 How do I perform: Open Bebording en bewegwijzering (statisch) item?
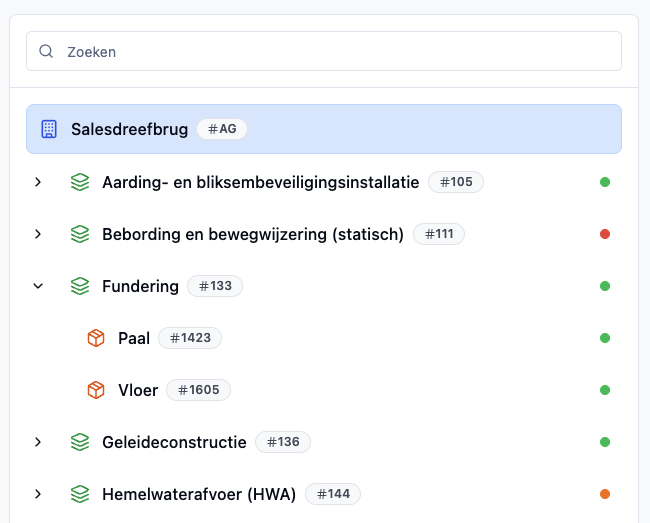[x=253, y=235]
